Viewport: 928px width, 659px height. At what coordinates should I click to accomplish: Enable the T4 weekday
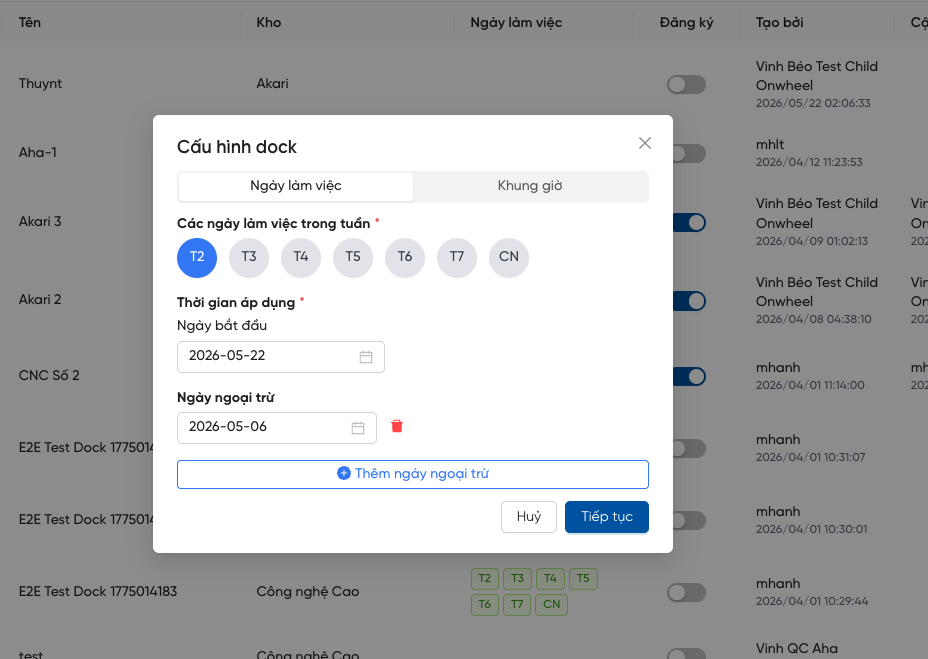point(301,257)
